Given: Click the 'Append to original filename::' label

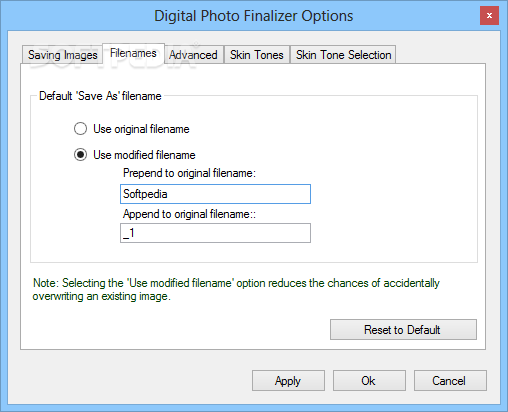Looking at the screenshot, I should (189, 214).
